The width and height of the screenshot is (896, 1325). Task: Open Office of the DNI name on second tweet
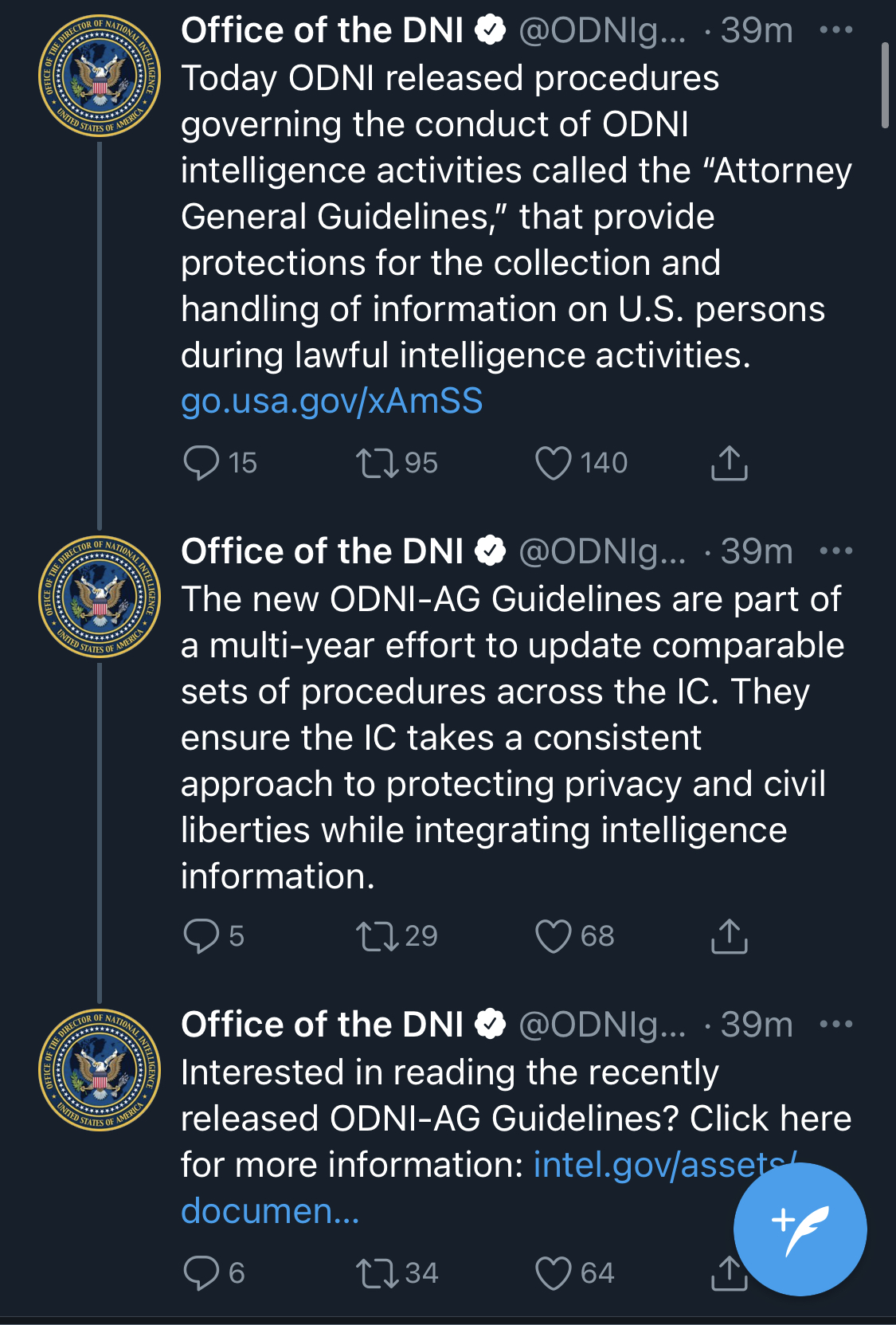[322, 551]
